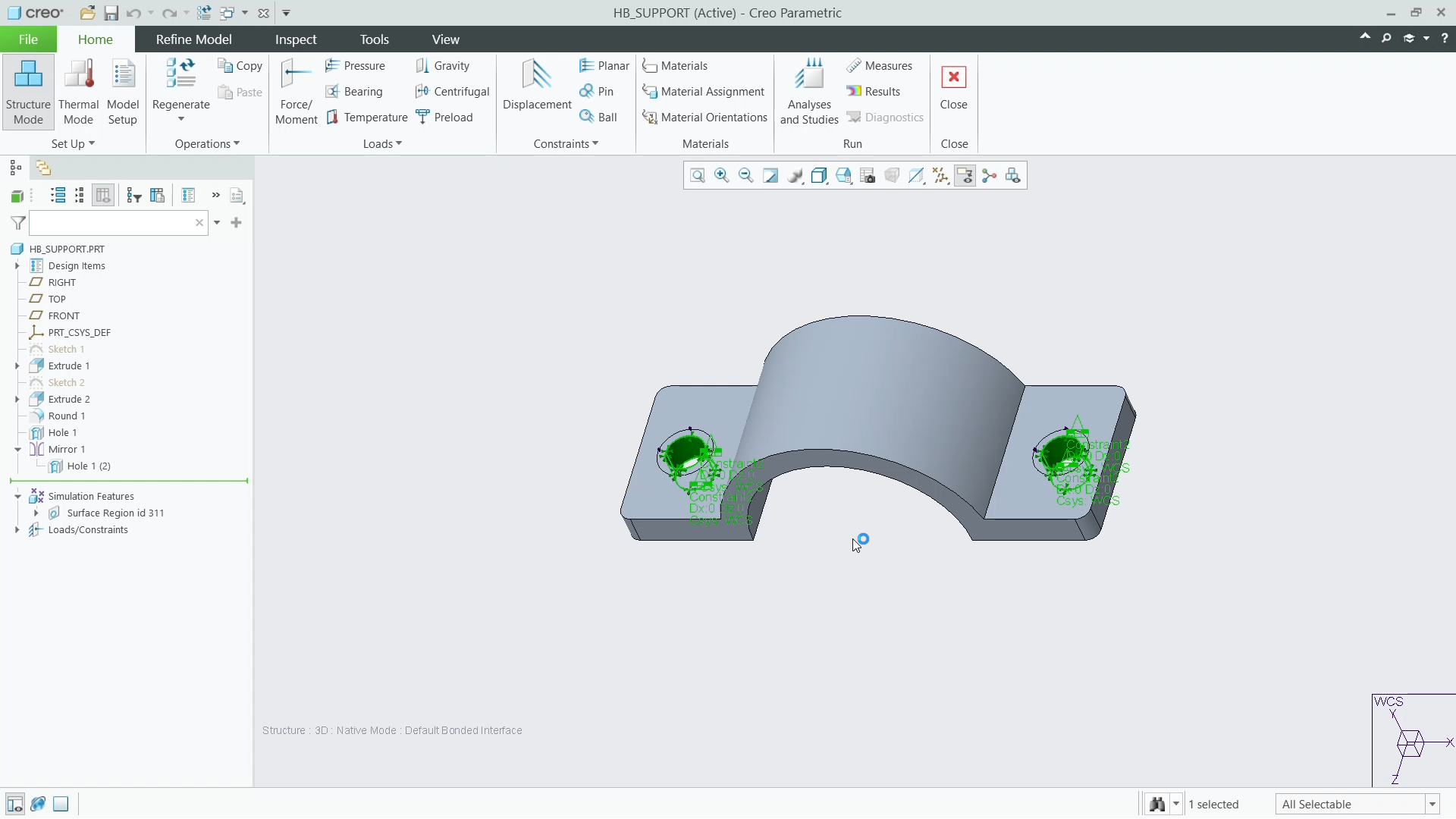Open analysis Results
The height and width of the screenshot is (819, 1456).
click(873, 92)
